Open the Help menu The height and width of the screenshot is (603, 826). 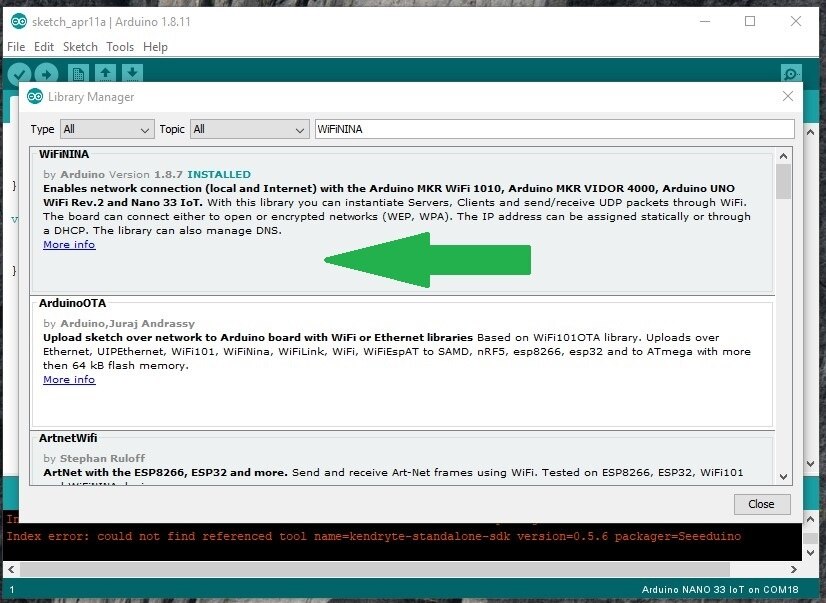coord(155,47)
